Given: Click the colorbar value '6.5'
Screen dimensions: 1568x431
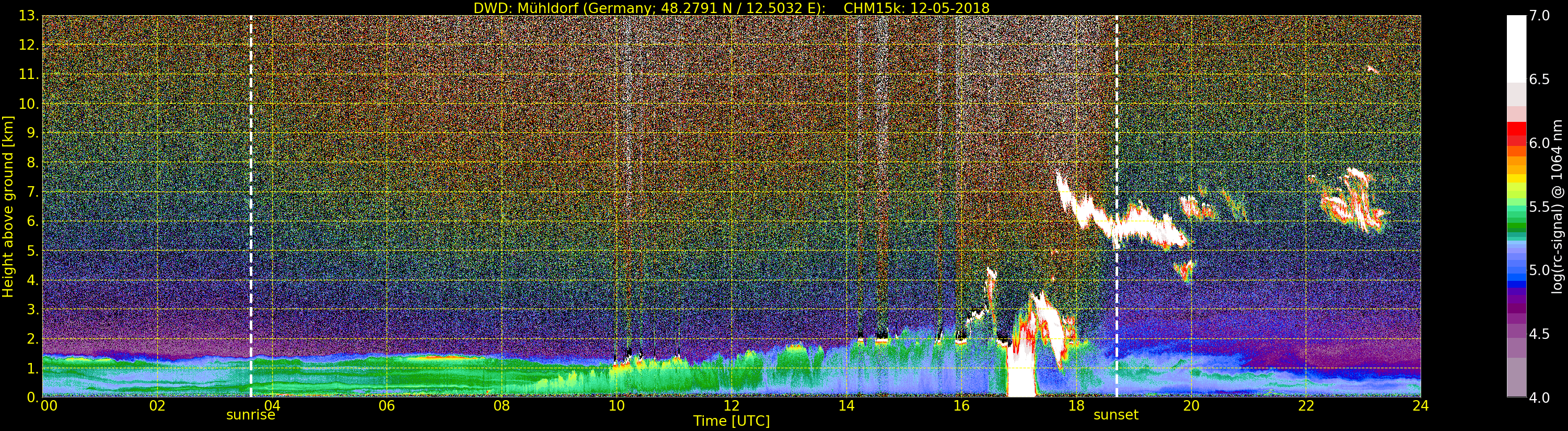Looking at the screenshot, I should coord(1539,80).
